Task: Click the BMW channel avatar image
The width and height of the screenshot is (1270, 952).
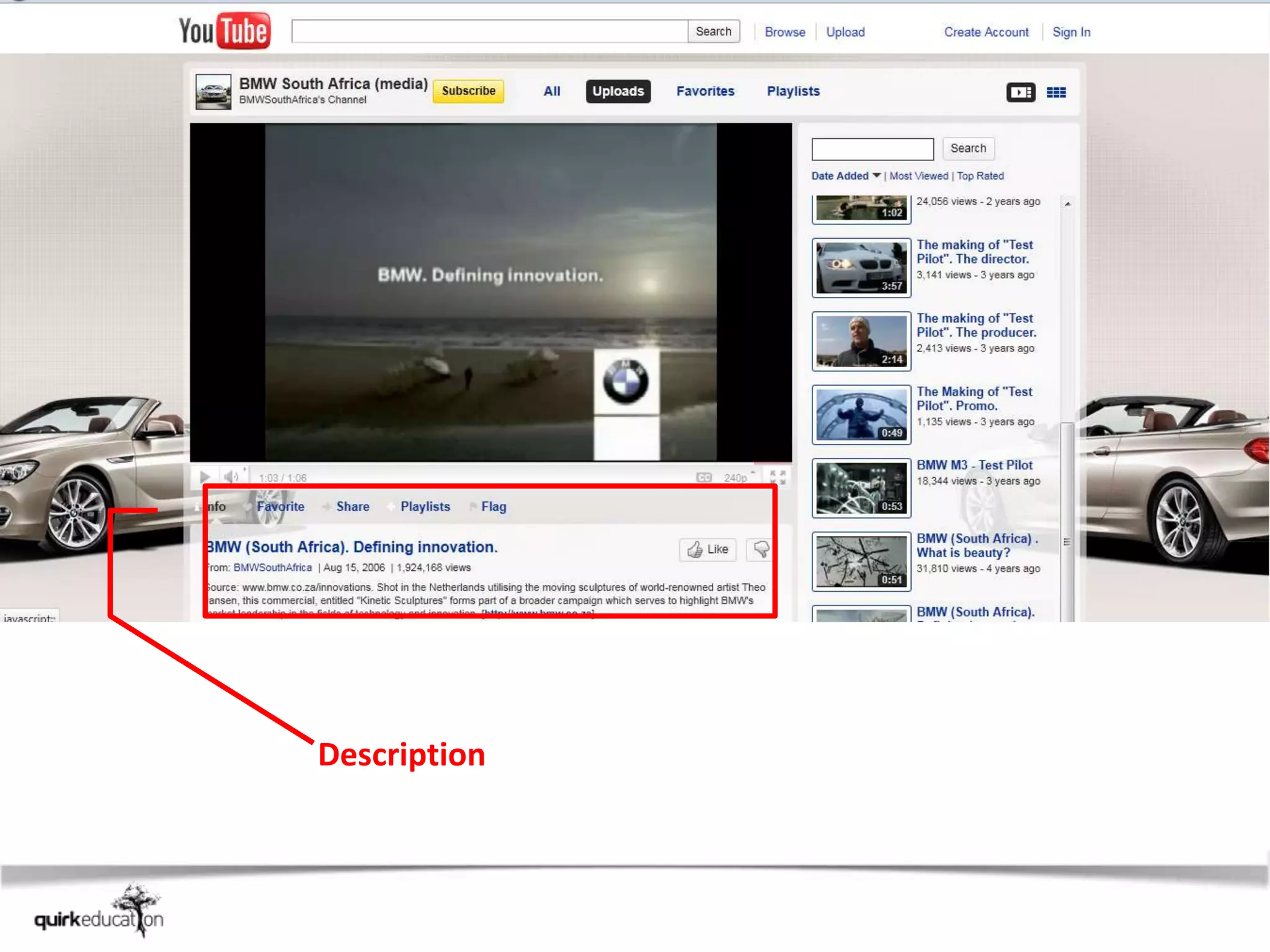Action: pos(213,92)
